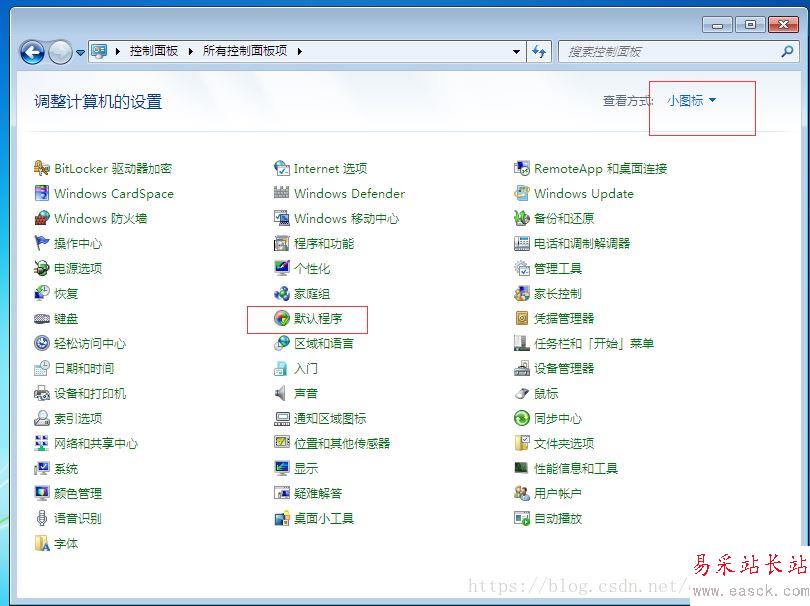Click the 操作中心 flag icon
The height and width of the screenshot is (606, 810).
(41, 243)
